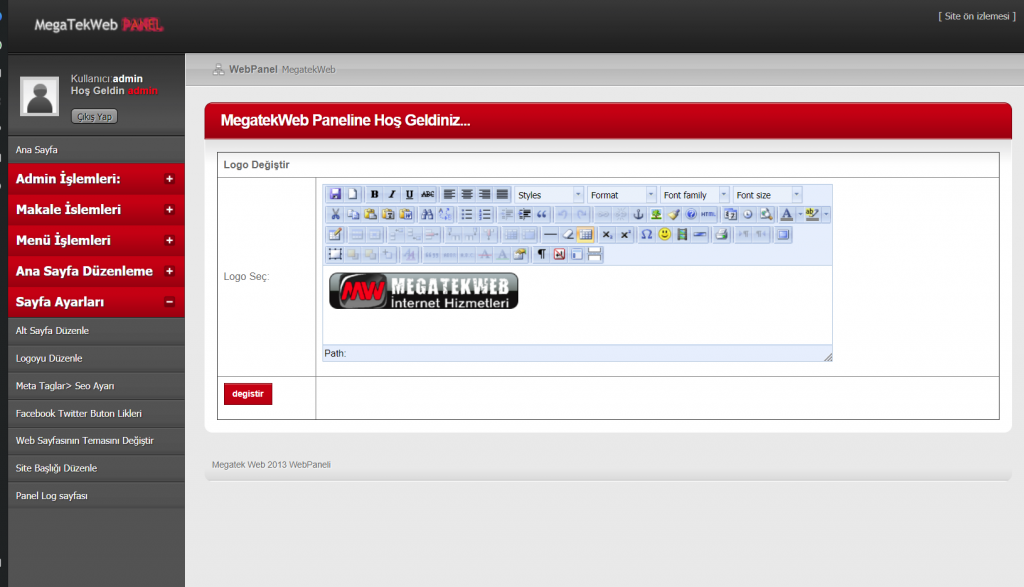1024x587 pixels.
Task: Insert a bulleted list
Action: point(466,214)
